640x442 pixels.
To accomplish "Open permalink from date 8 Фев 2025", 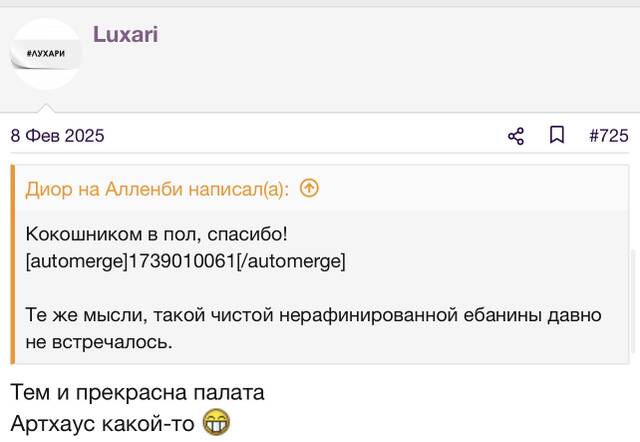I will click(x=58, y=135).
